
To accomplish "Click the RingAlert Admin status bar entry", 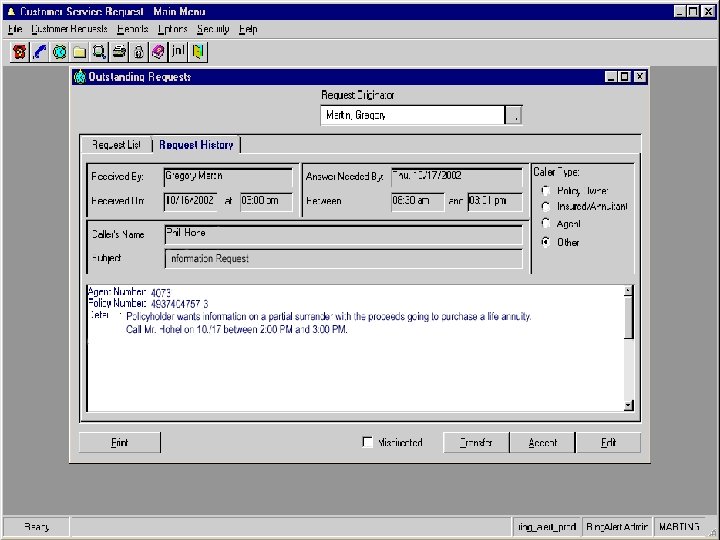I will click(617, 527).
